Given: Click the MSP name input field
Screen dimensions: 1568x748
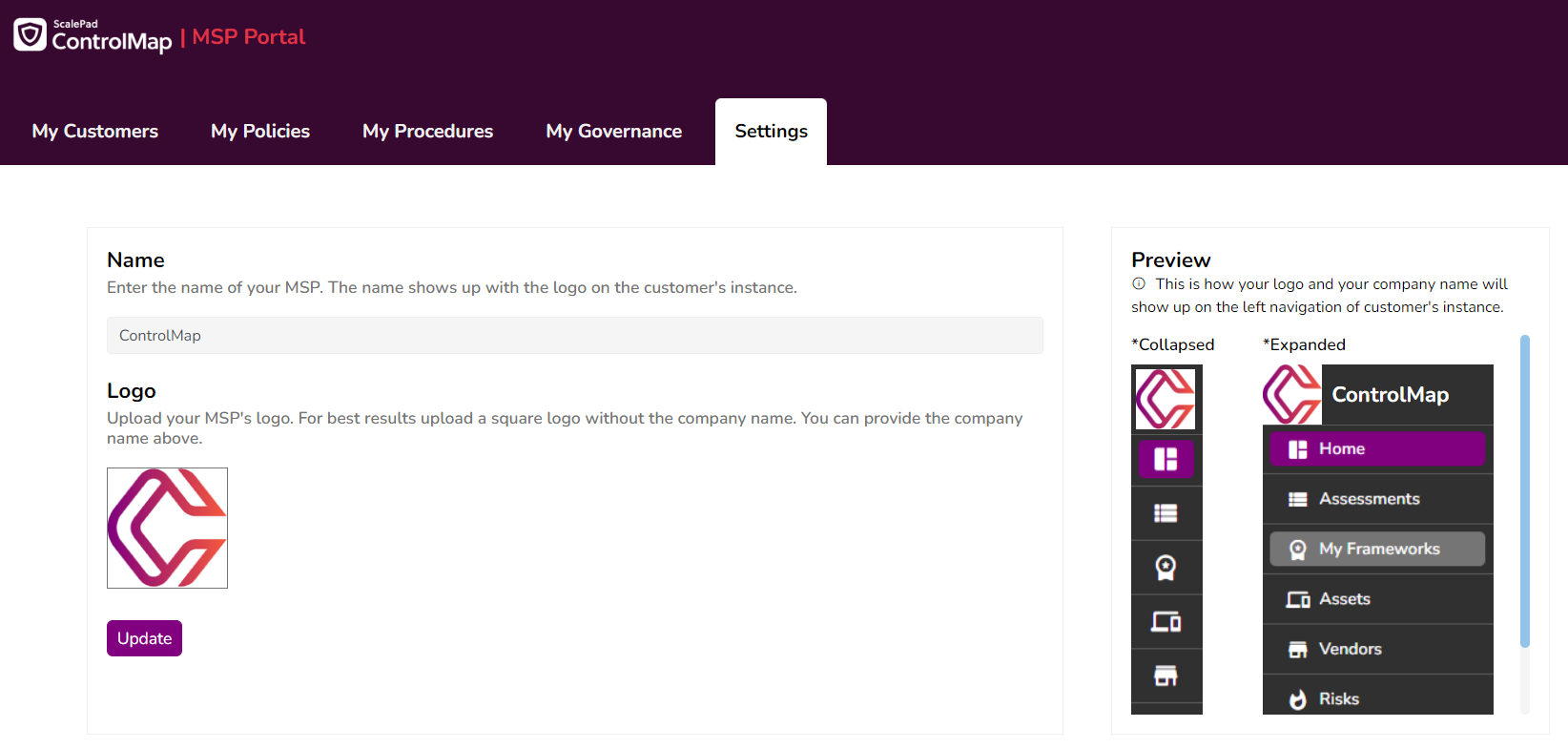Looking at the screenshot, I should pos(575,336).
